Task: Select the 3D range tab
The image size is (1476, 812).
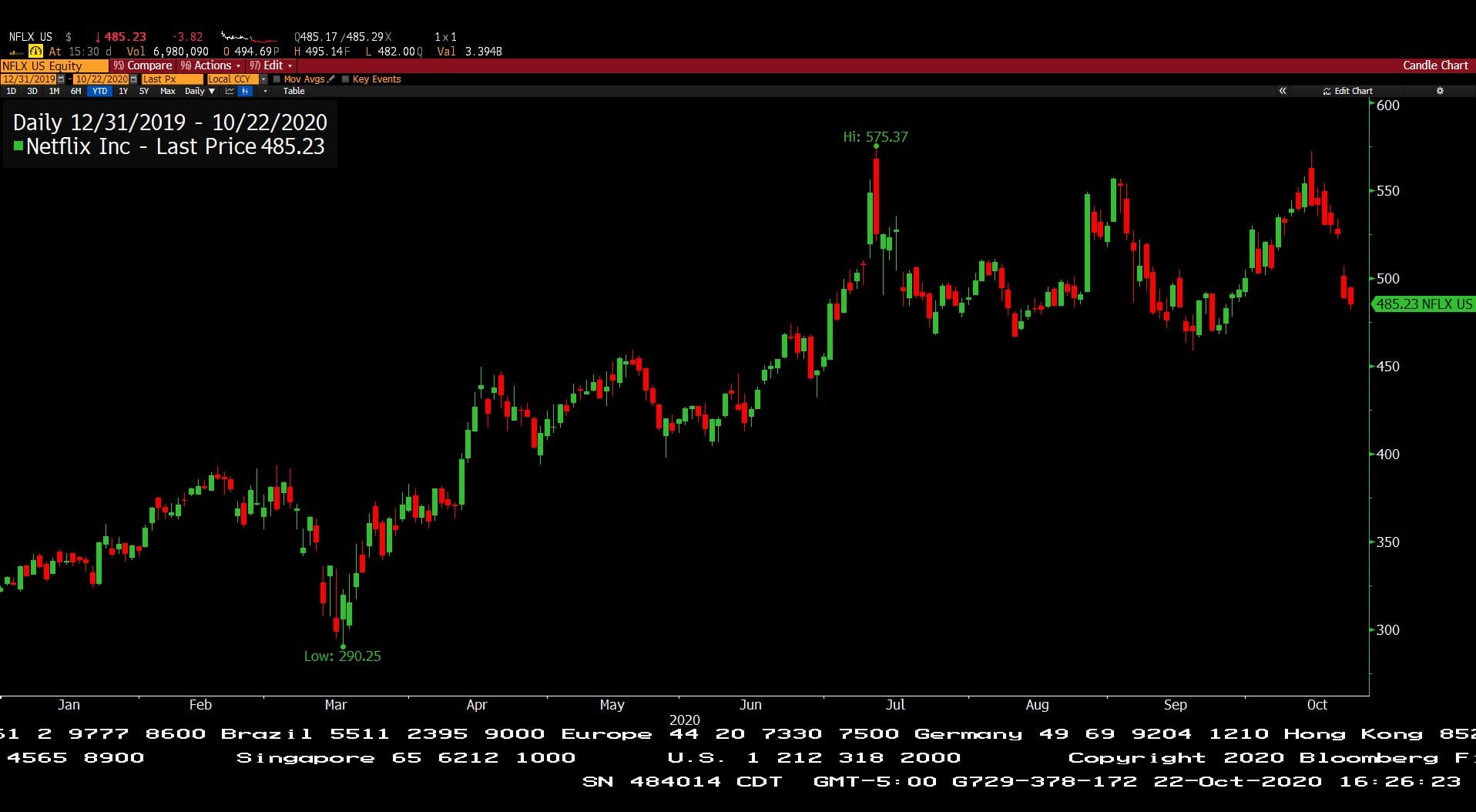Action: 32,91
